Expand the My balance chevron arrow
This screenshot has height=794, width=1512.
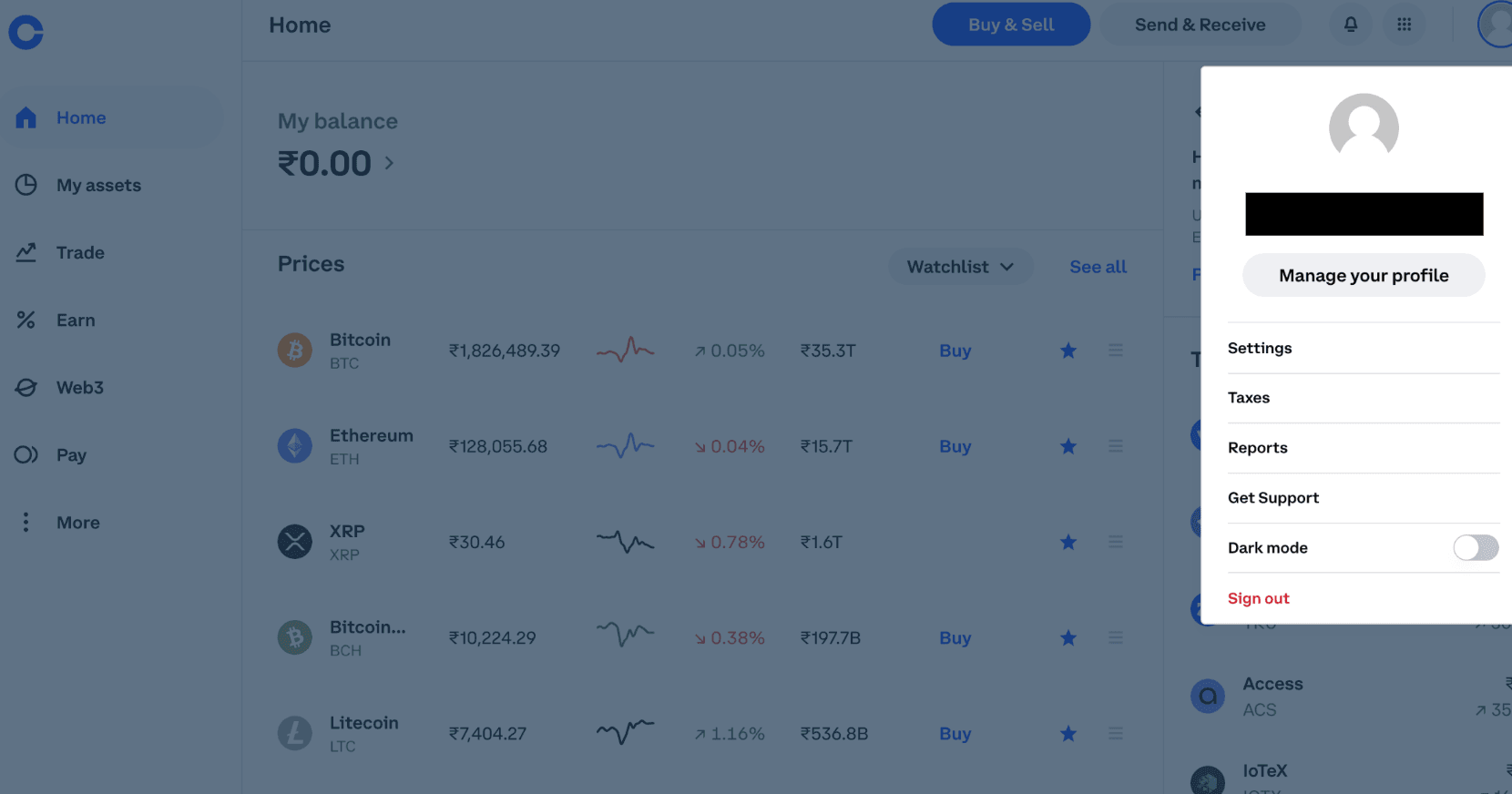pyautogui.click(x=389, y=163)
